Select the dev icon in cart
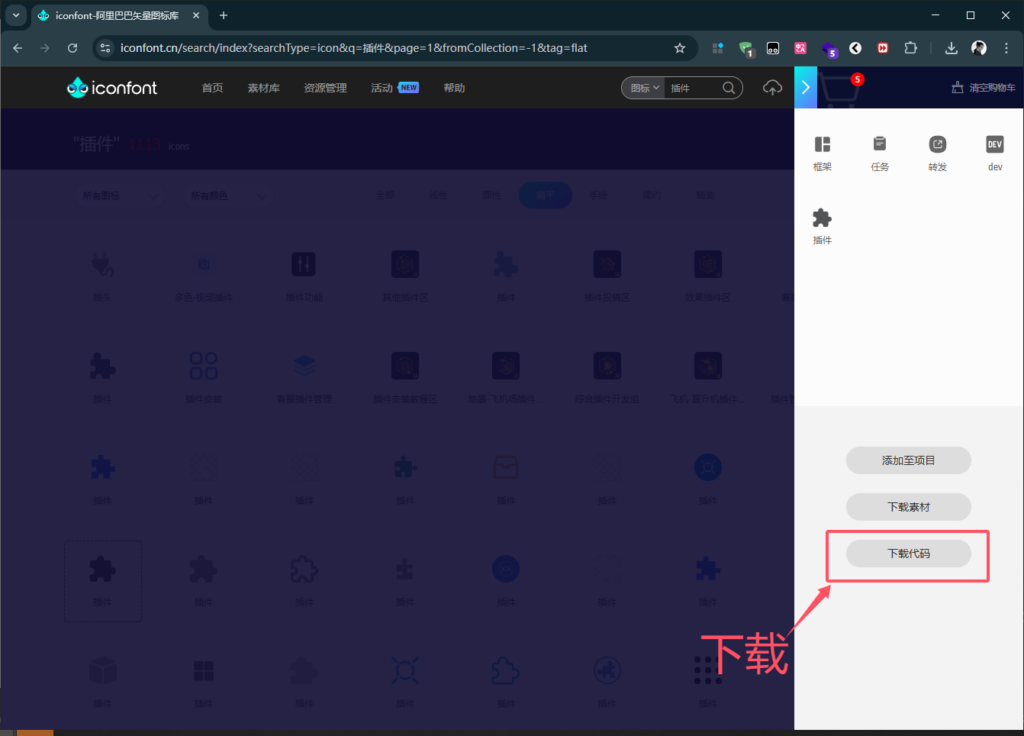The width and height of the screenshot is (1024, 736). (994, 145)
